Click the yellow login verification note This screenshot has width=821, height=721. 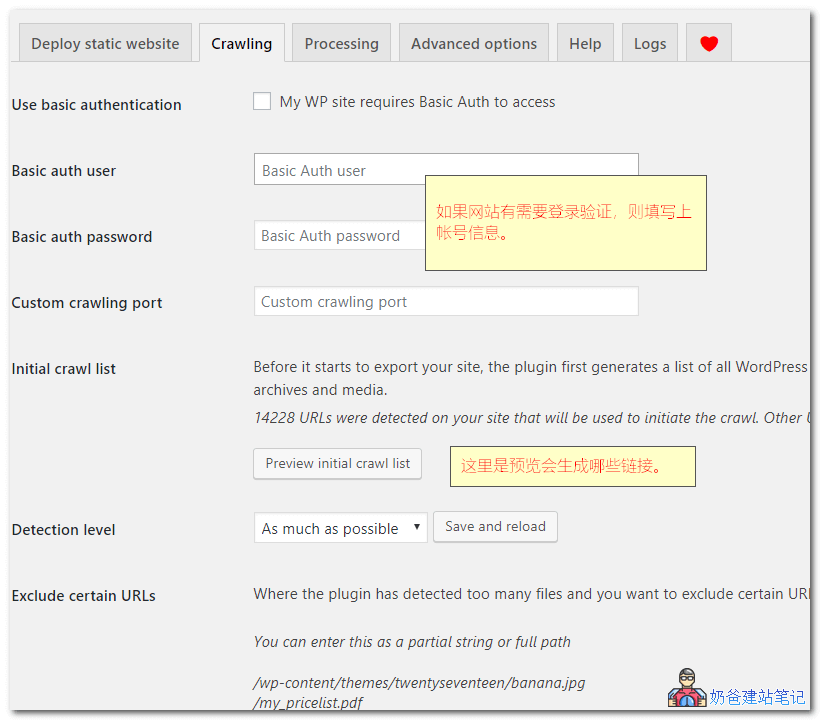click(565, 222)
